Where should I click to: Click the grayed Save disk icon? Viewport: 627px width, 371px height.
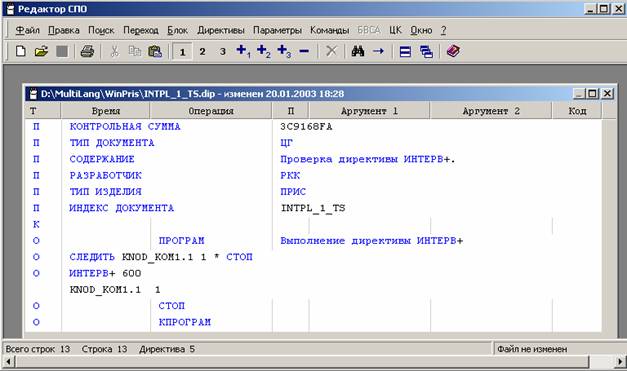(x=62, y=51)
